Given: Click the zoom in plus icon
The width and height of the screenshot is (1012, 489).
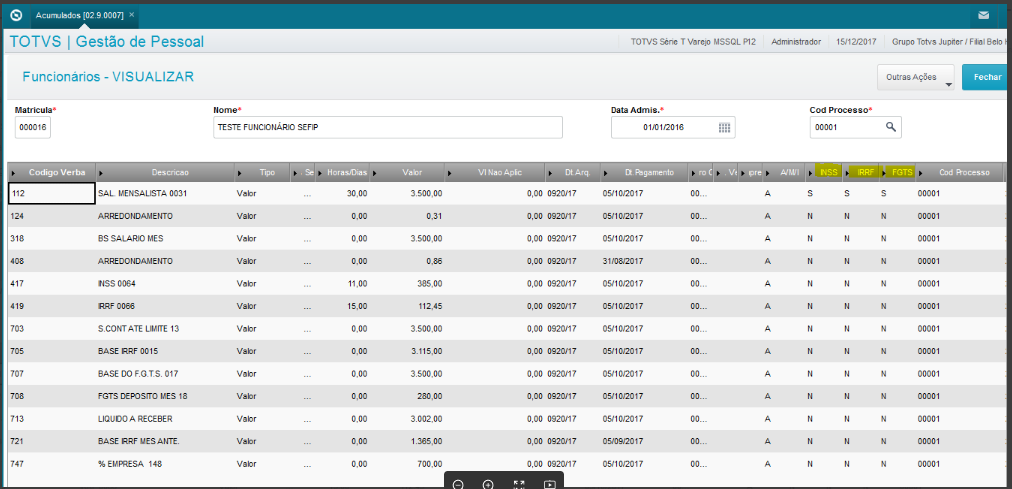Looking at the screenshot, I should (488, 484).
